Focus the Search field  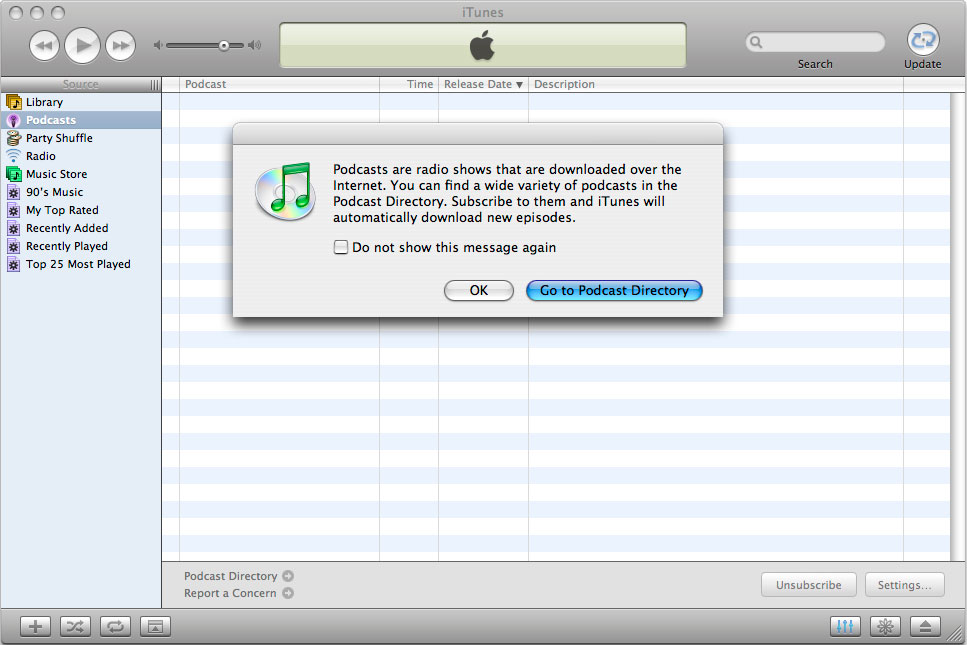coord(815,42)
